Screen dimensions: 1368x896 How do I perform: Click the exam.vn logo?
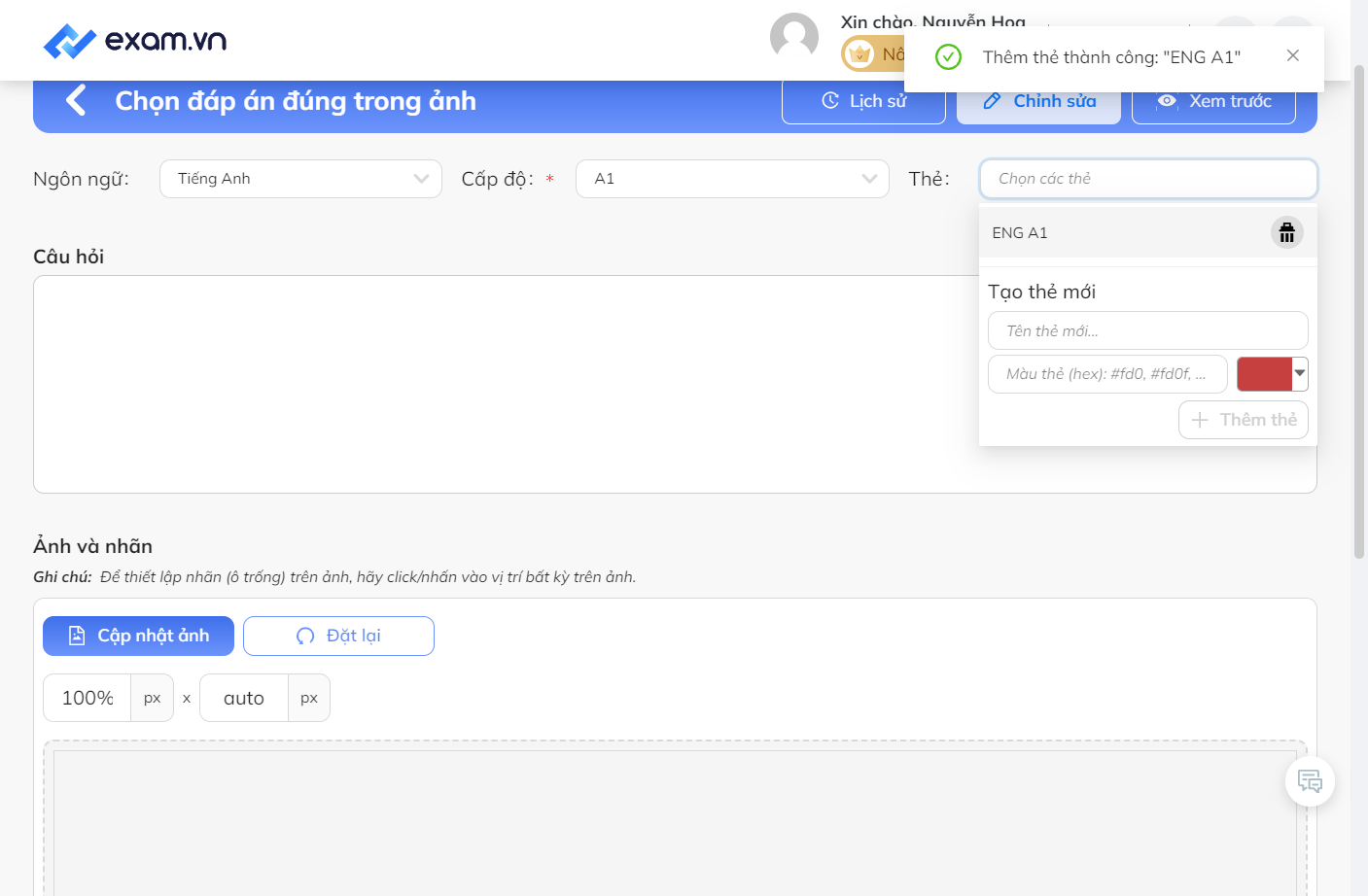(135, 41)
